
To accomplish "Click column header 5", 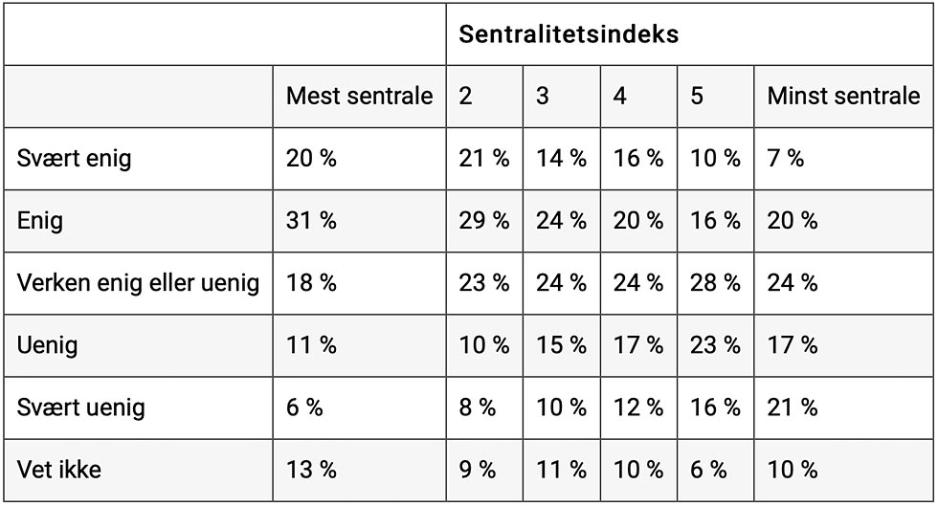I will click(697, 97).
